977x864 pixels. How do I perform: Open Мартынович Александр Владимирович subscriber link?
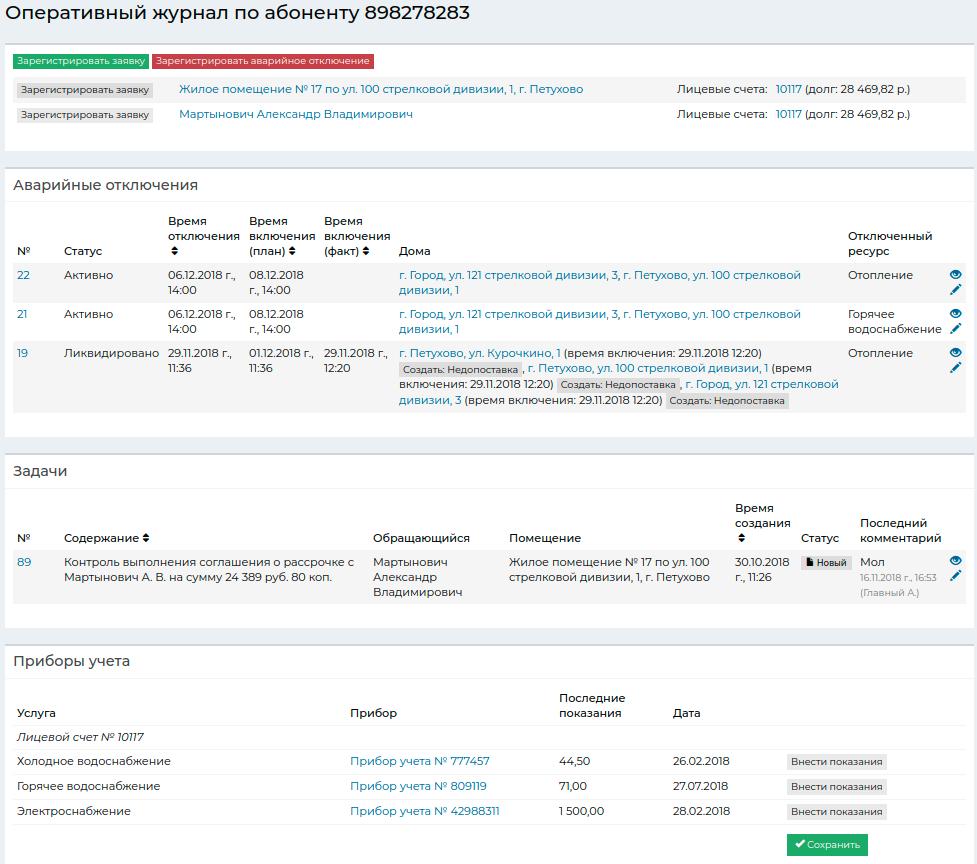(x=295, y=114)
